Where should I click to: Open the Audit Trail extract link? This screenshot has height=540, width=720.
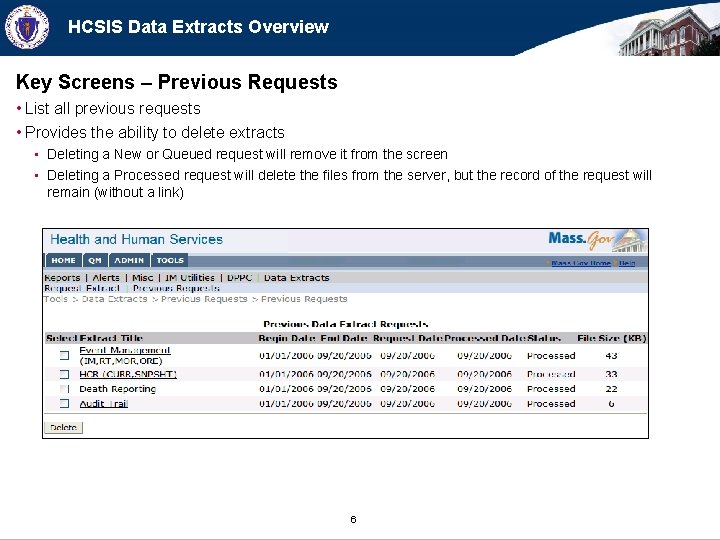[x=104, y=404]
